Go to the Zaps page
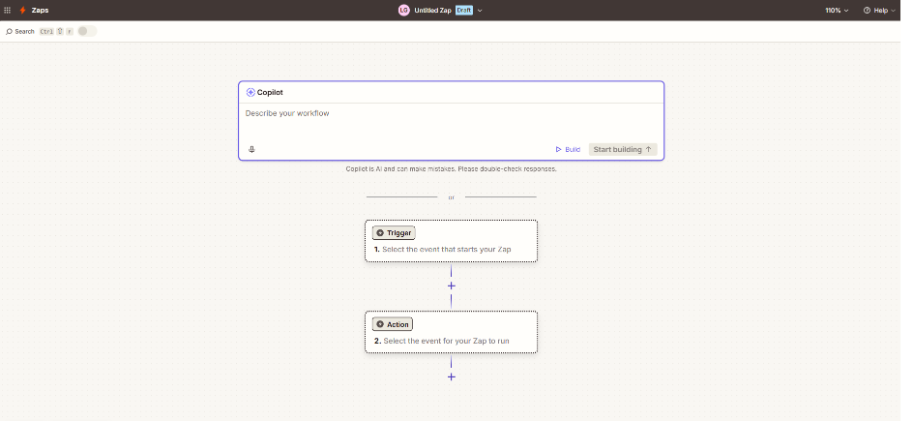Viewport: 901px width, 421px height. coord(40,10)
